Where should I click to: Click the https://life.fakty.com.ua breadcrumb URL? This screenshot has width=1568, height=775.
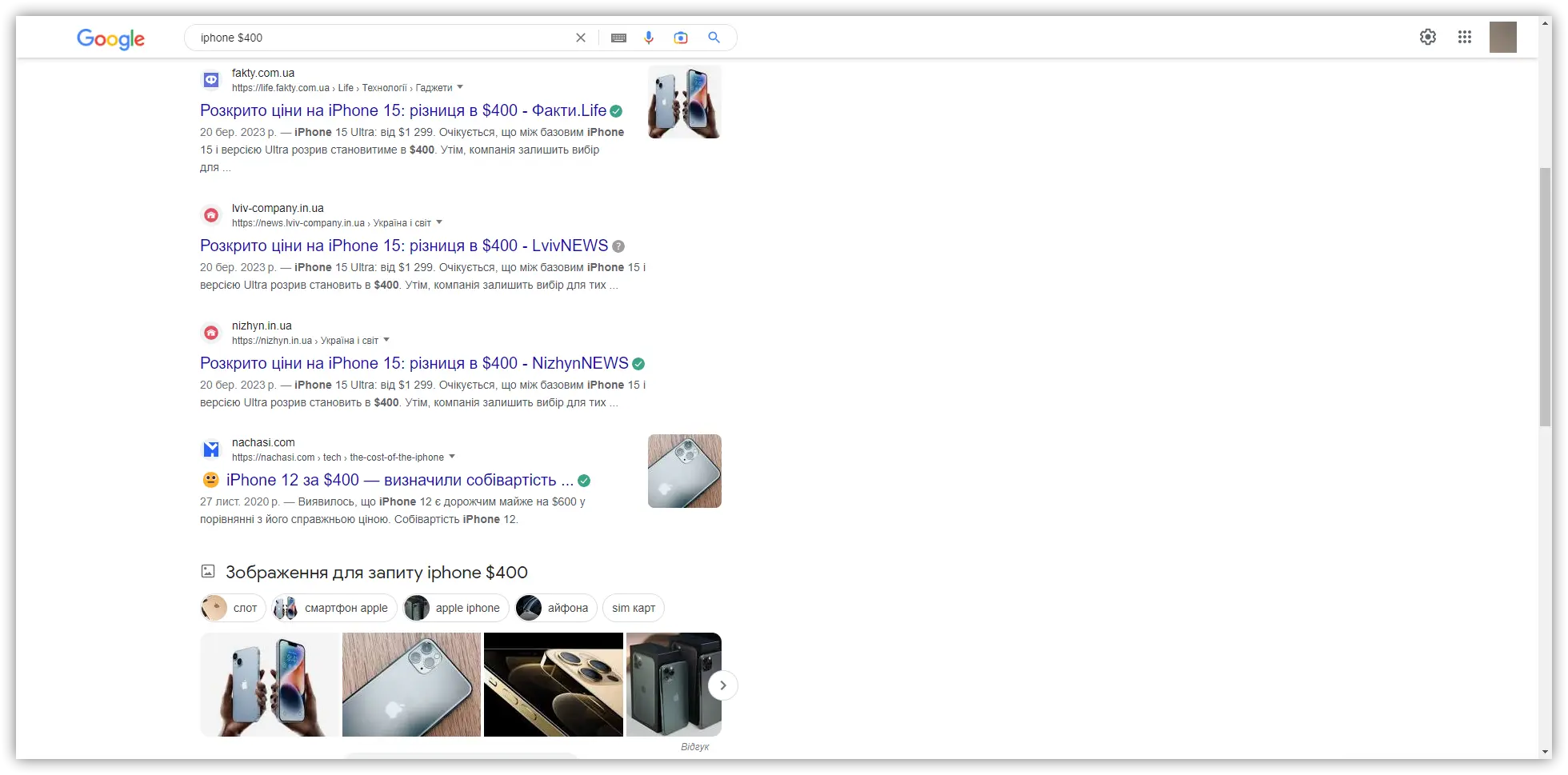(x=342, y=88)
